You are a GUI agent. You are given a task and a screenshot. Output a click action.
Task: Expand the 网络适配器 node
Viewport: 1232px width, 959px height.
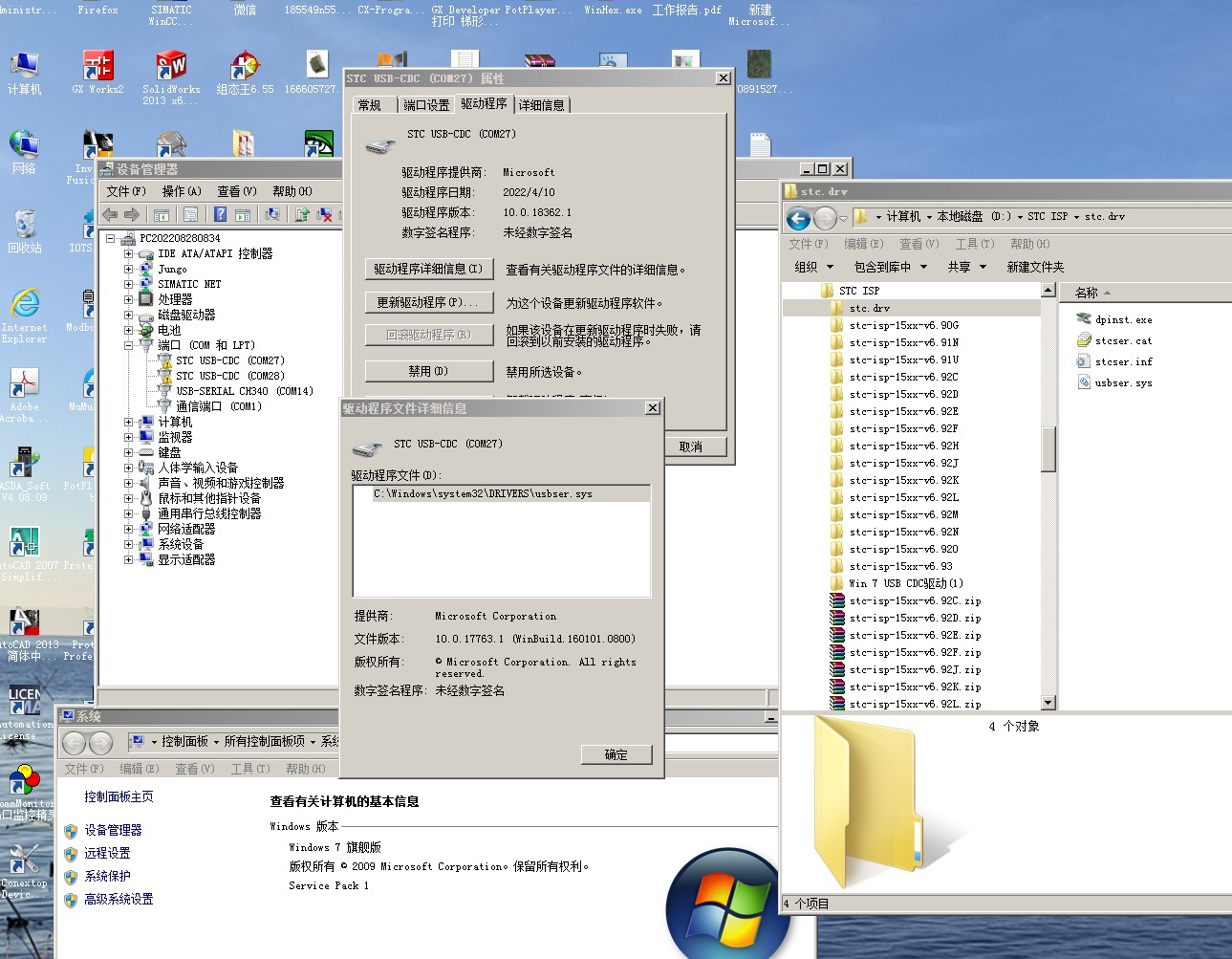[129, 530]
